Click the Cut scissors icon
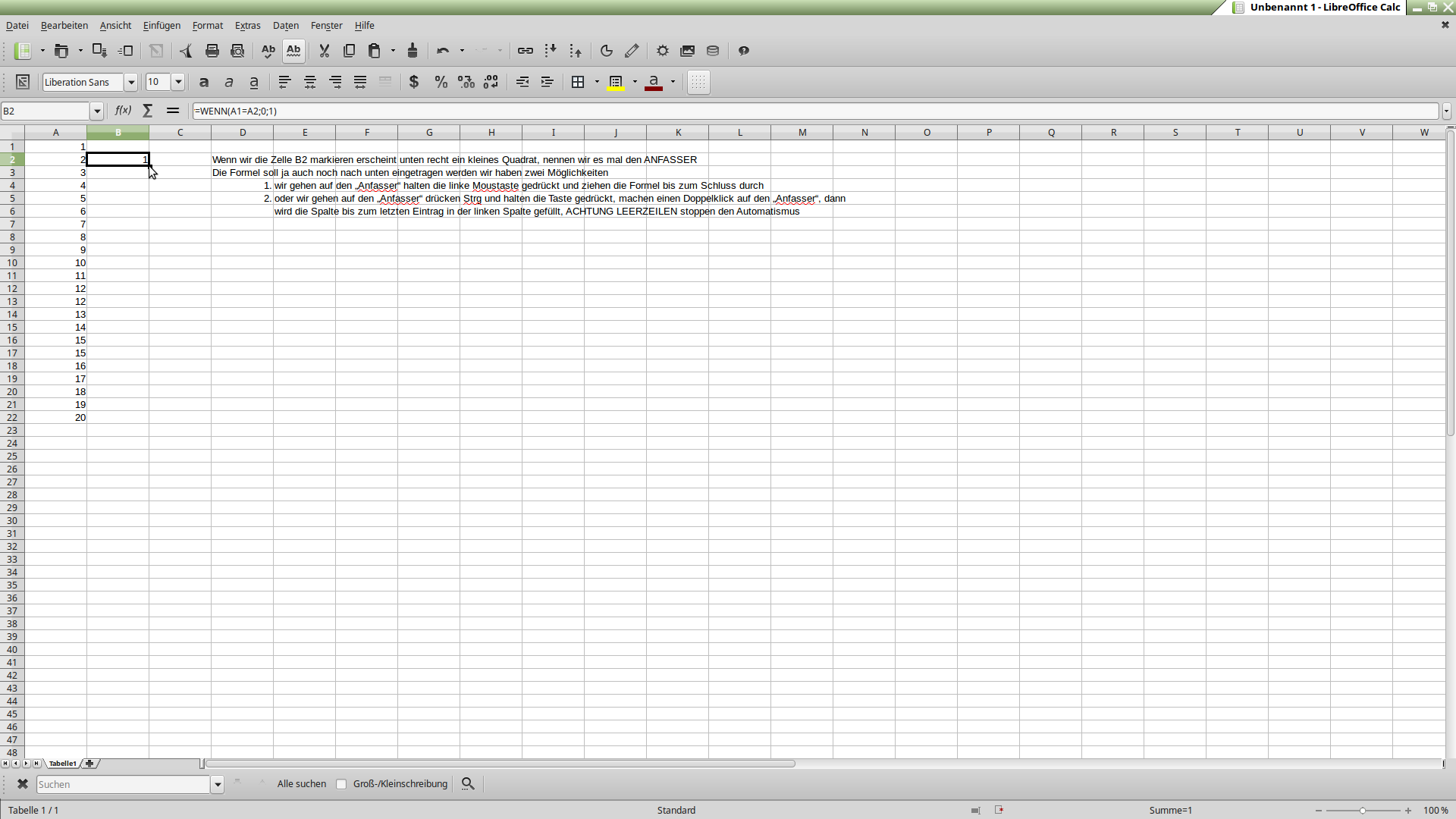 pos(324,51)
